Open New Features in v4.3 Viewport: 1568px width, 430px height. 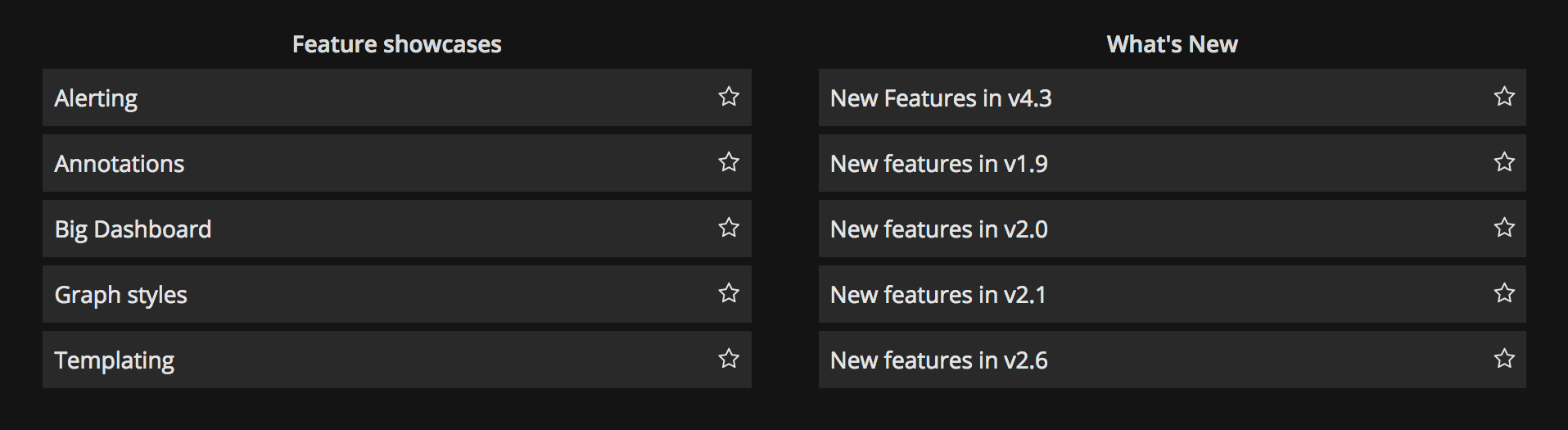coord(941,98)
